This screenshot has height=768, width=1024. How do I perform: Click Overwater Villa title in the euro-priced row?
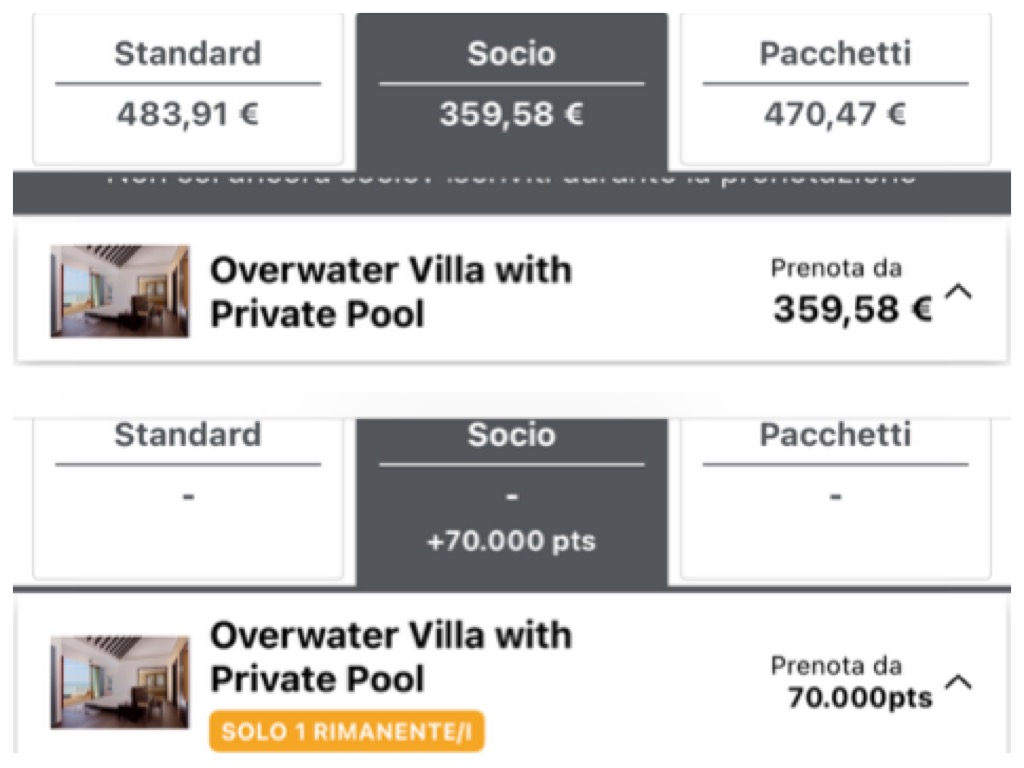click(x=391, y=292)
